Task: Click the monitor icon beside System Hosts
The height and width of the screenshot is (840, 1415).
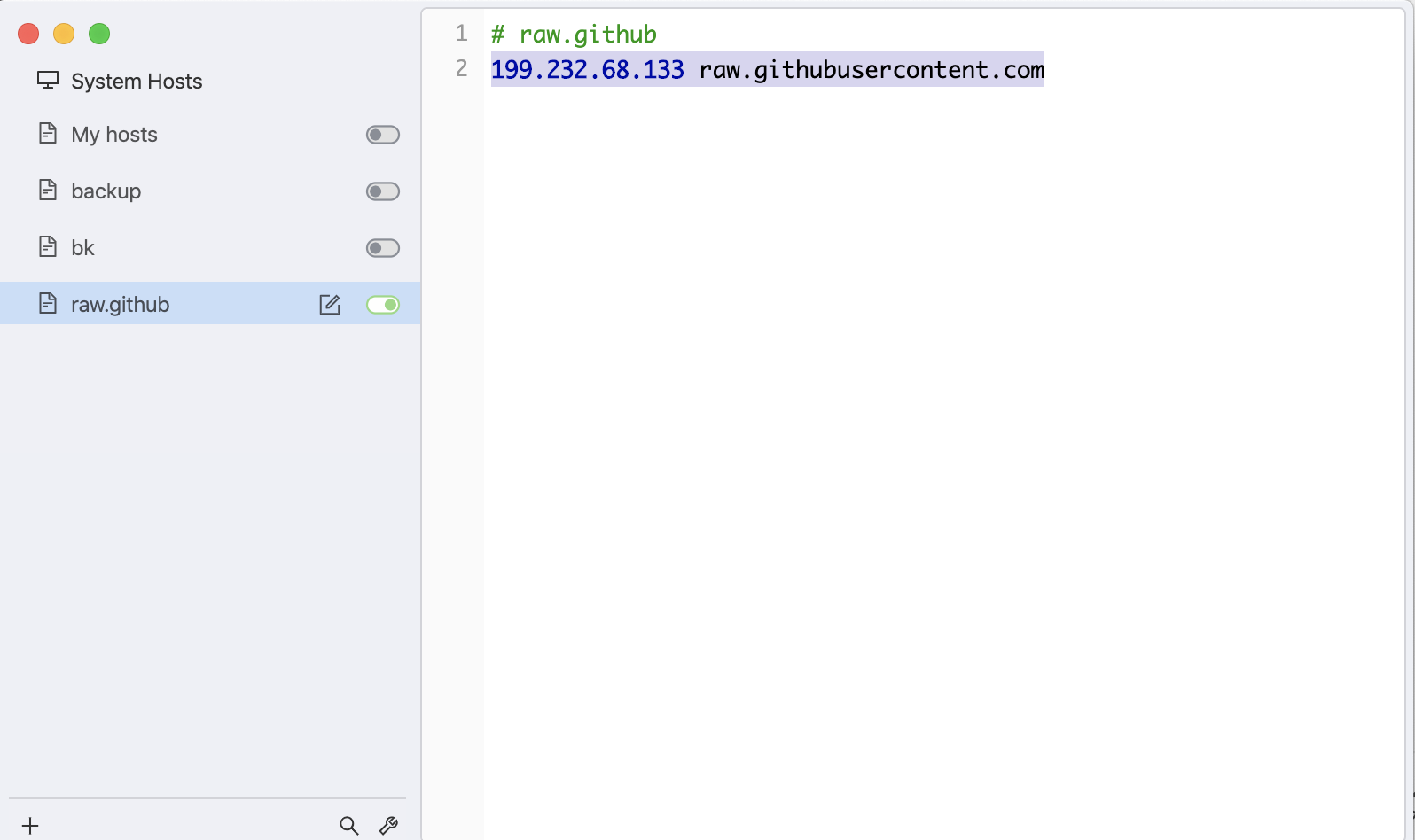Action: click(x=48, y=81)
